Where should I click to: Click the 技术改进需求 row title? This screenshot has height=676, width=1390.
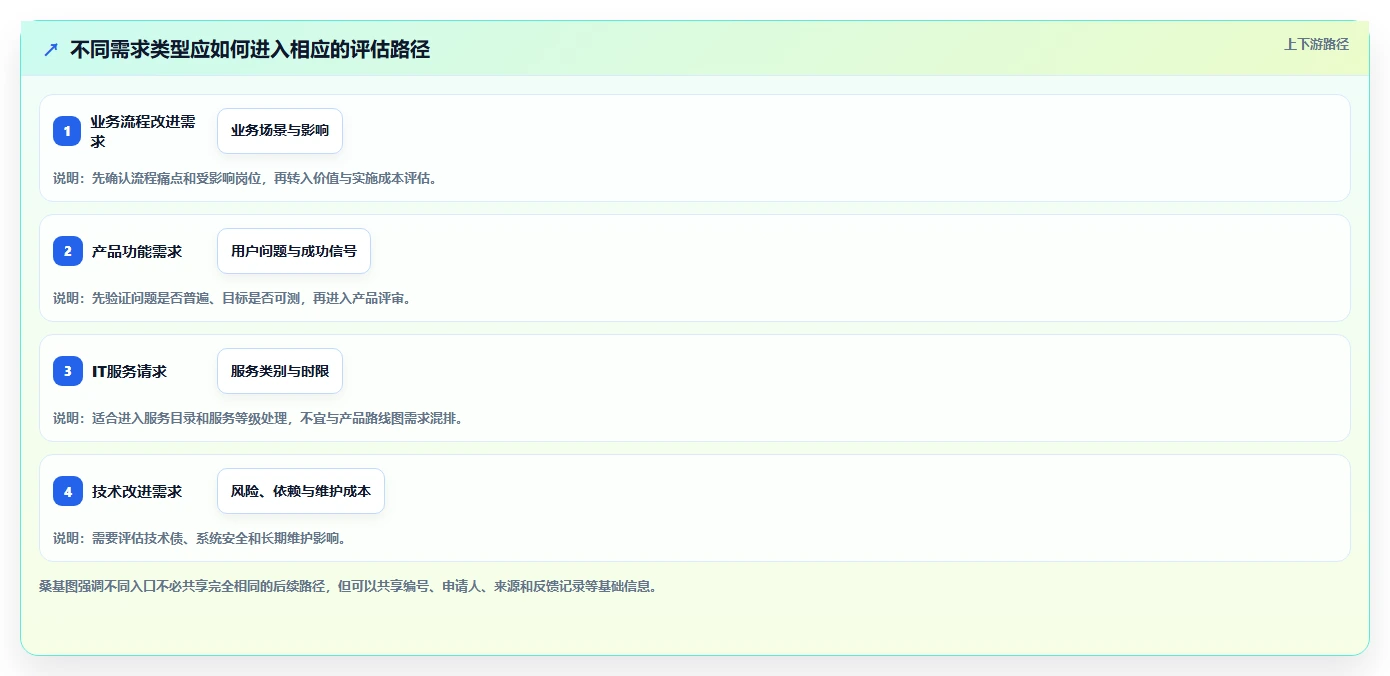137,492
